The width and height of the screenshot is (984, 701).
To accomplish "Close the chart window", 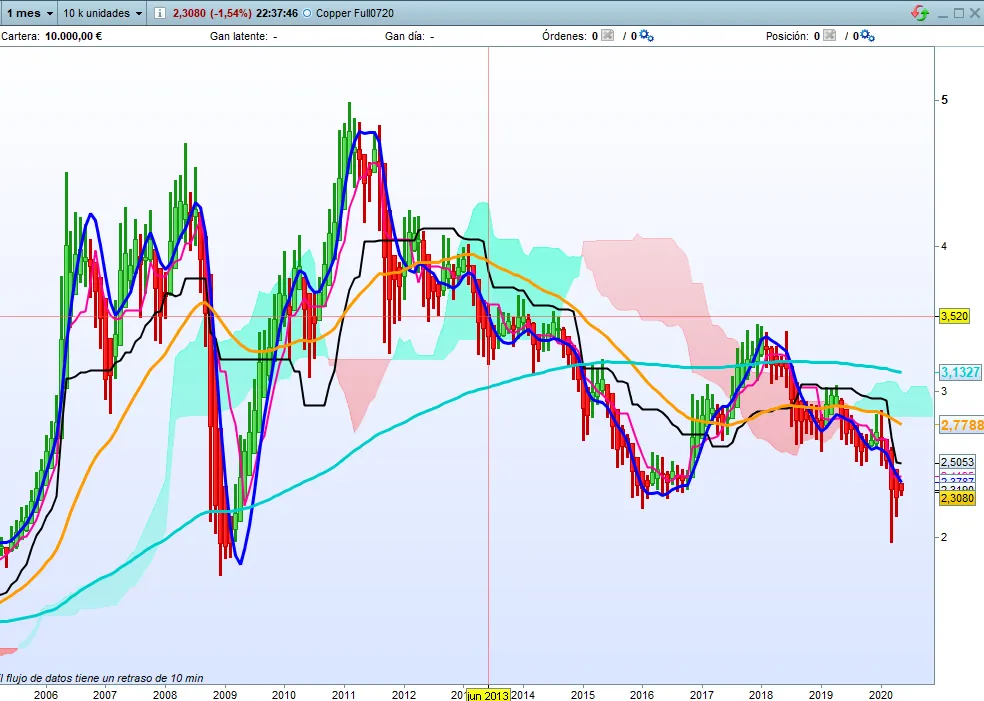I will [975, 13].
